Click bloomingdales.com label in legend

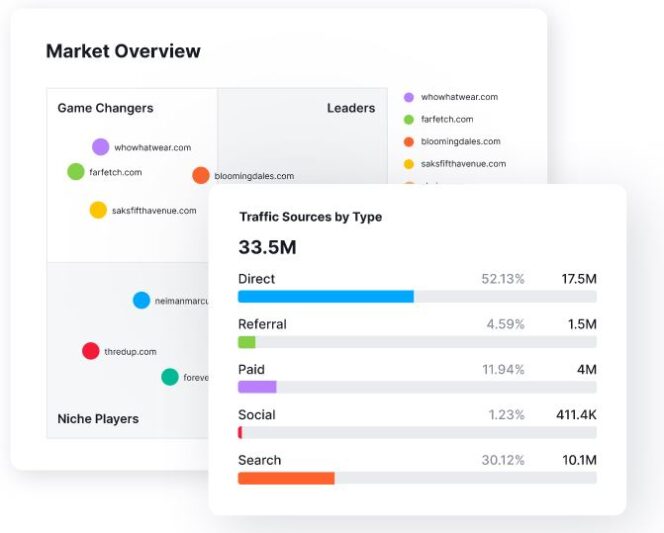(461, 141)
